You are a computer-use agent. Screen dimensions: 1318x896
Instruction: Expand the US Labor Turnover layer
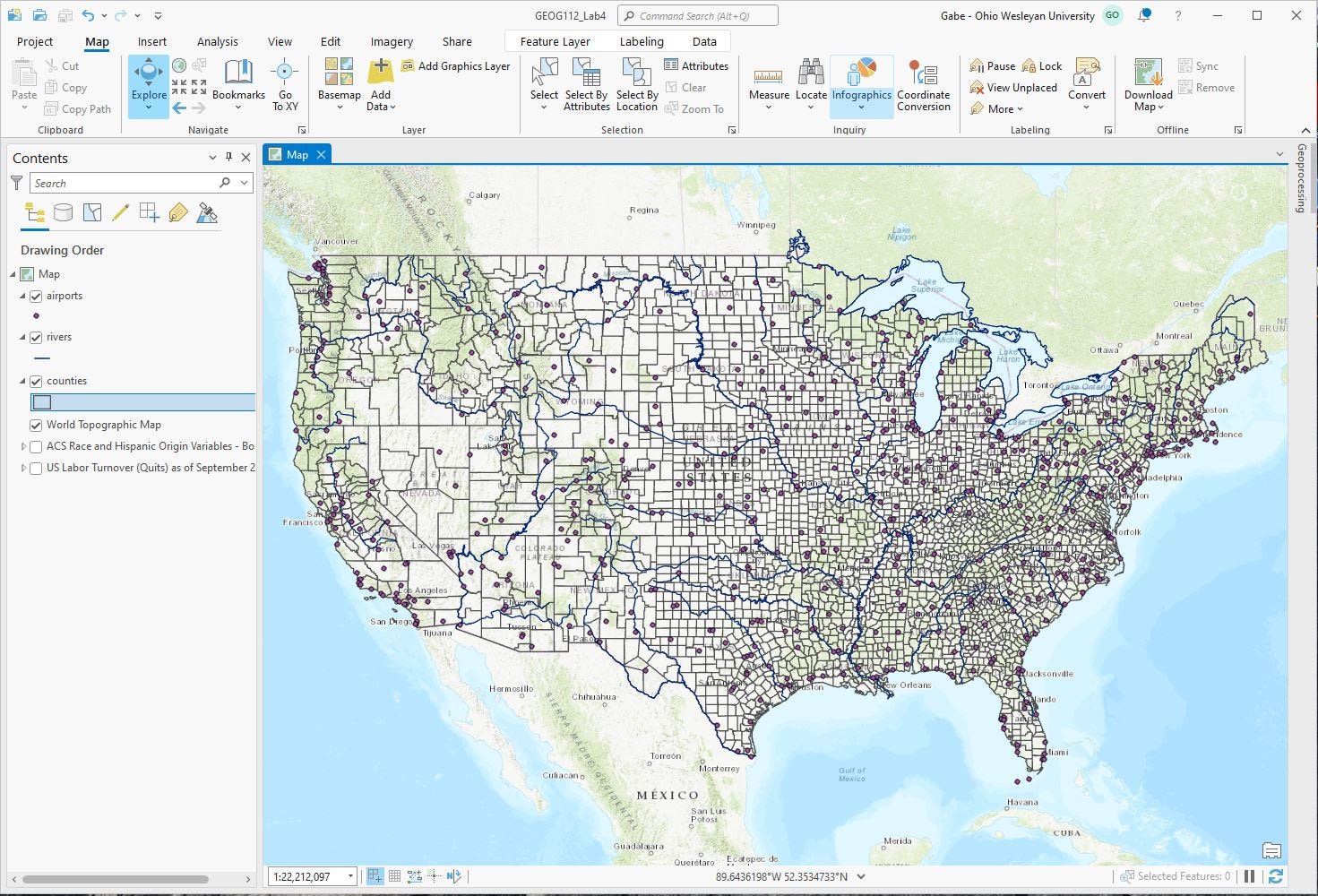point(22,467)
